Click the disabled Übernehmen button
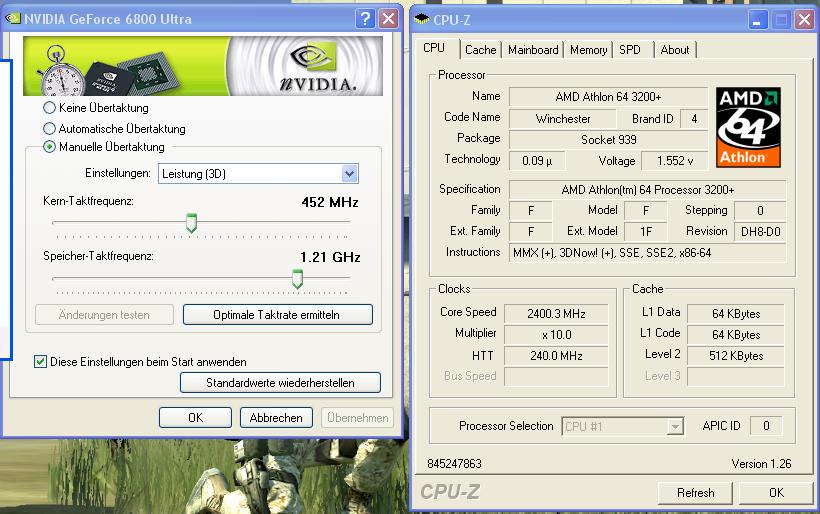 (358, 417)
